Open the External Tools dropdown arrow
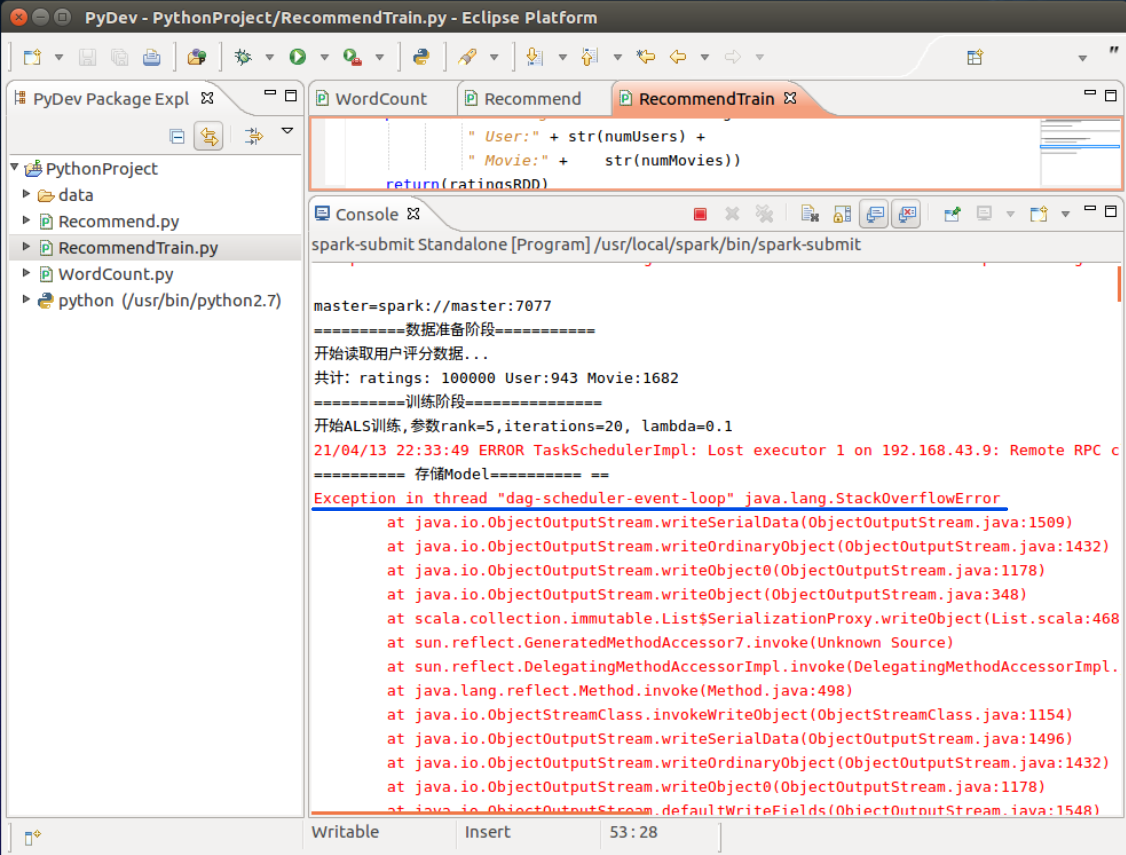Image resolution: width=1126 pixels, height=855 pixels. [379, 57]
